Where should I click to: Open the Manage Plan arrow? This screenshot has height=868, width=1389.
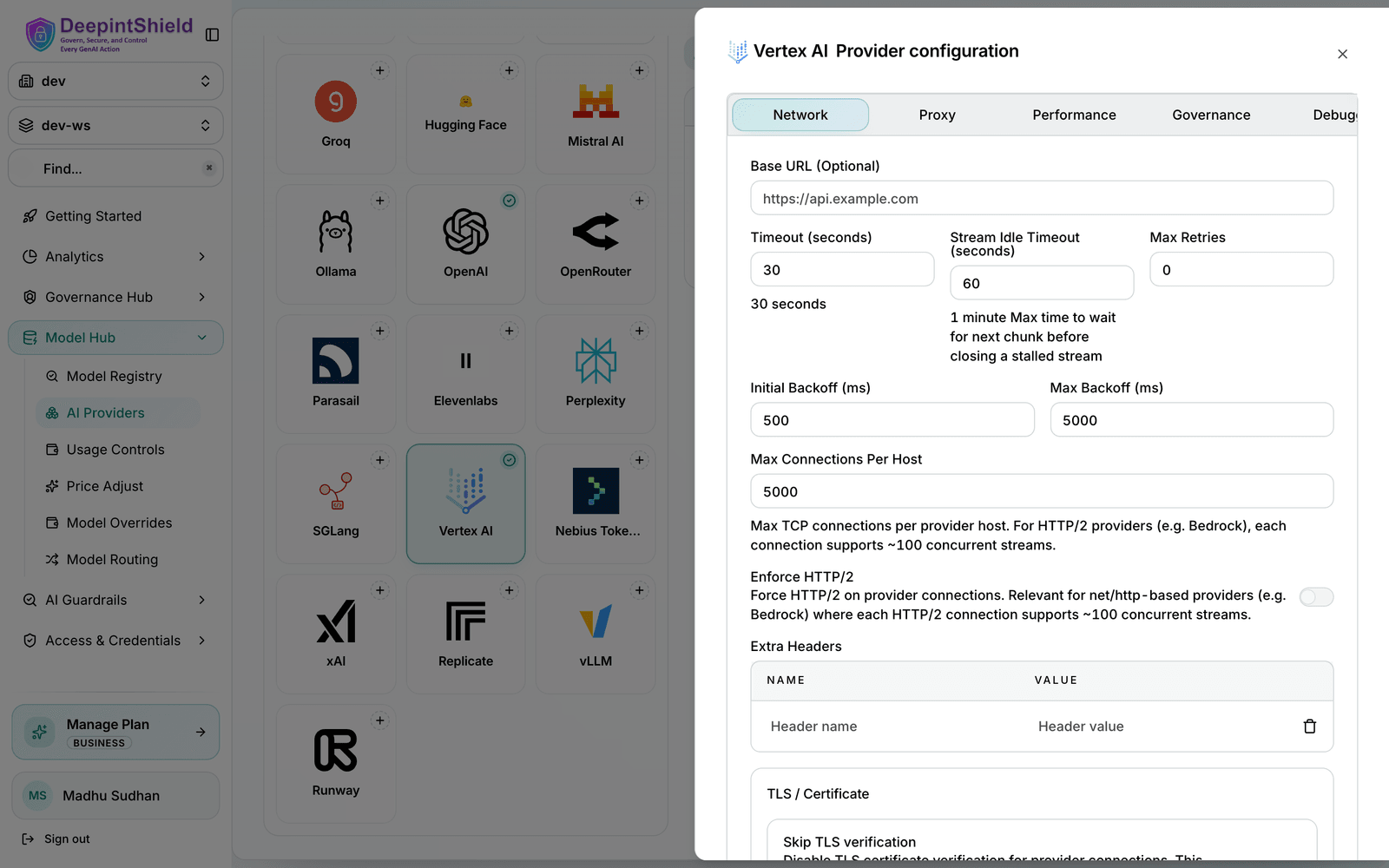tap(201, 732)
